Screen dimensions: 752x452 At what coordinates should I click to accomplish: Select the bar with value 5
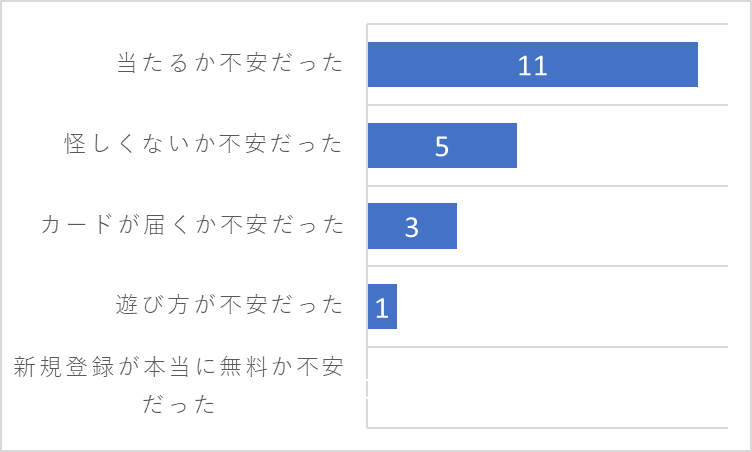click(x=442, y=145)
